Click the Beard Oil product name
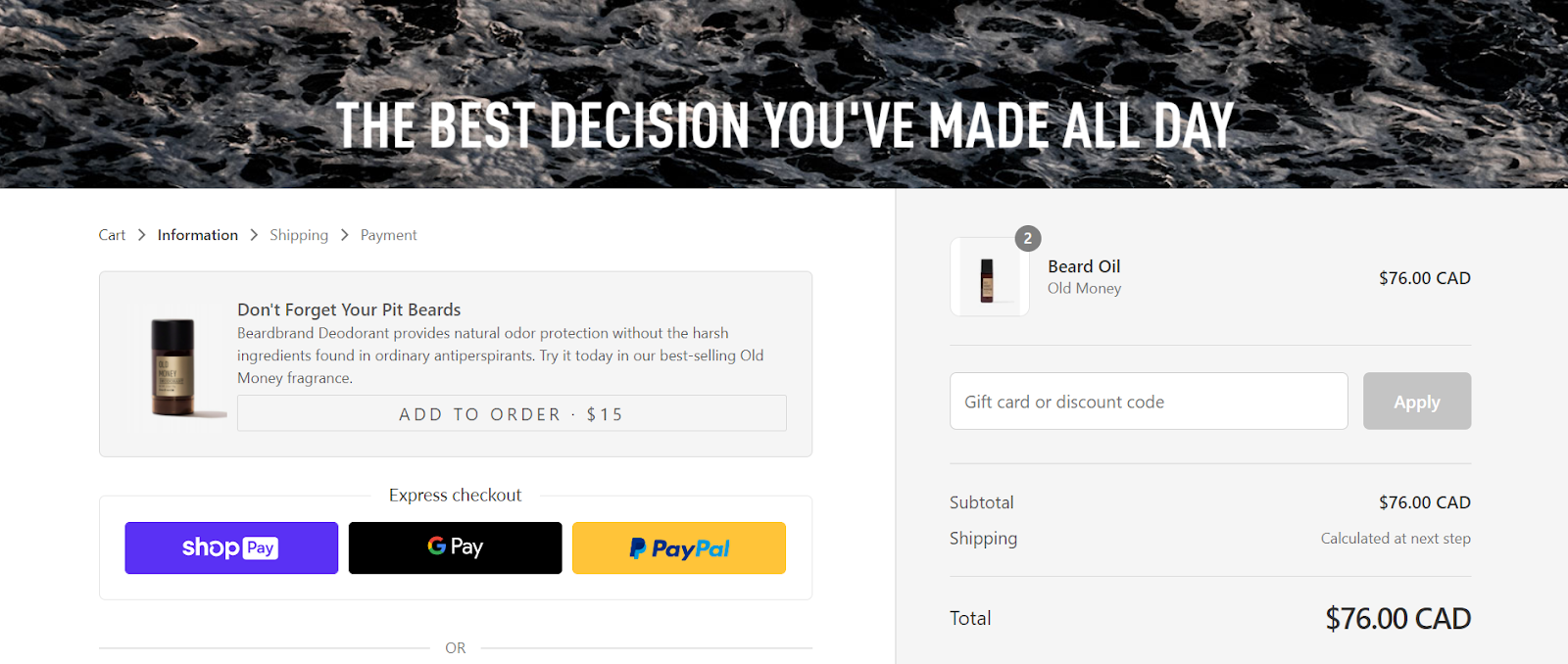This screenshot has width=1568, height=664. pyautogui.click(x=1084, y=266)
